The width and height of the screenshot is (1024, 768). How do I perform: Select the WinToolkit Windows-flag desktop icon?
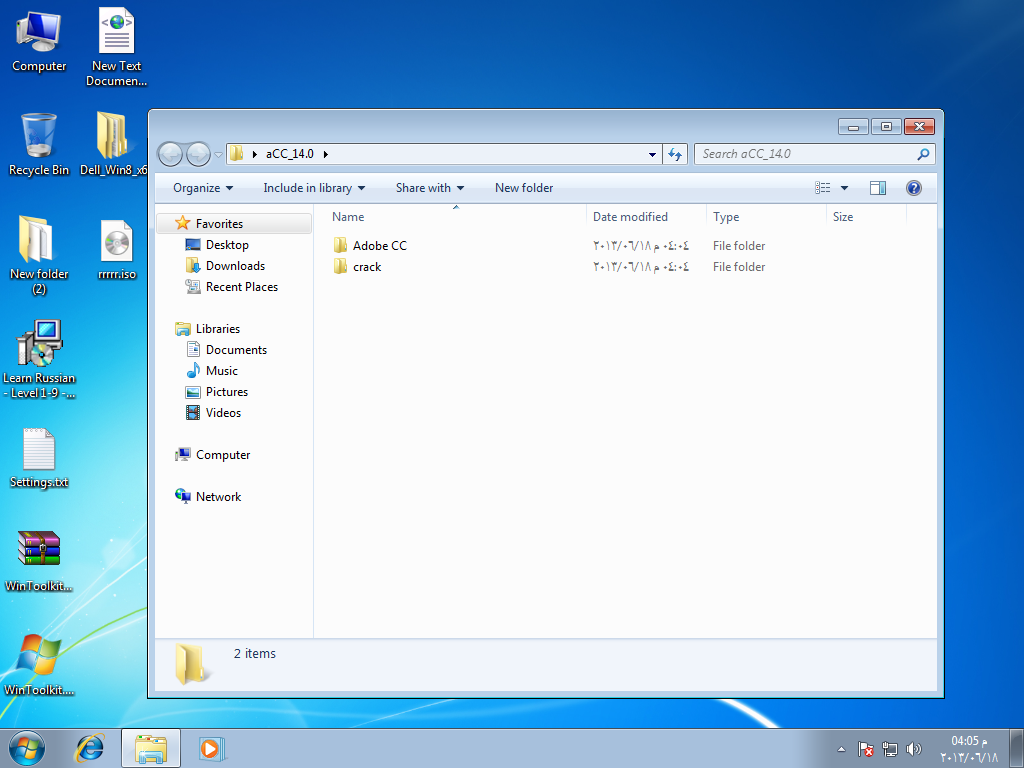coord(39,665)
